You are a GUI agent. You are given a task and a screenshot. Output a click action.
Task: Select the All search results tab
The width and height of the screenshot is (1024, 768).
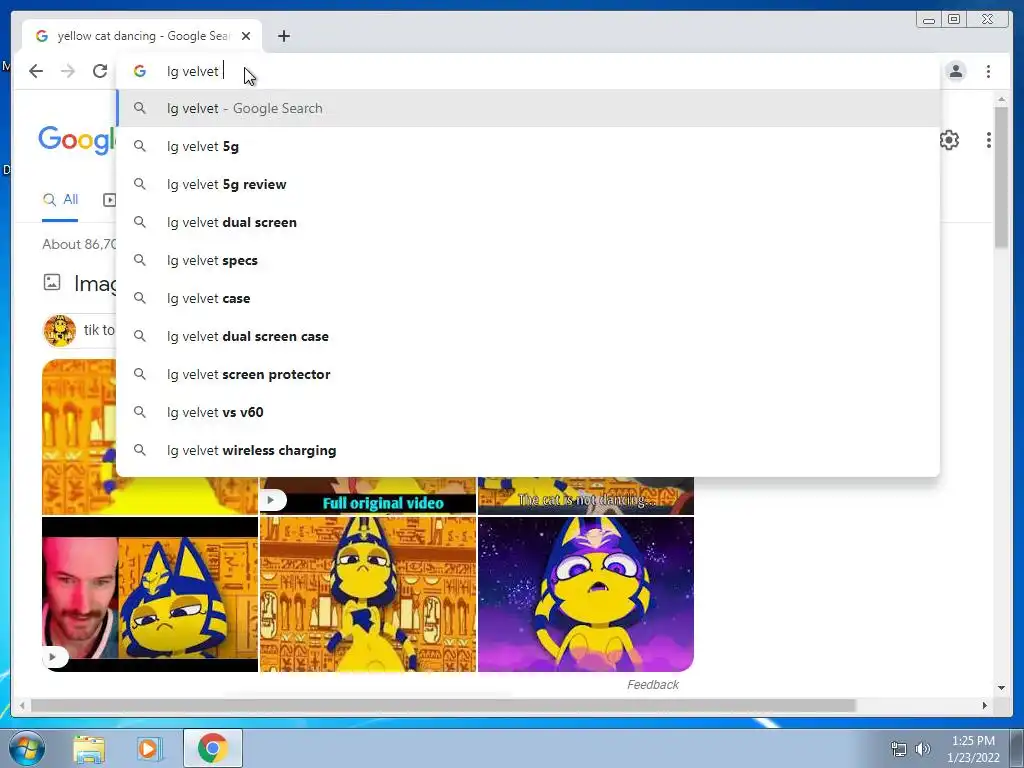point(60,200)
